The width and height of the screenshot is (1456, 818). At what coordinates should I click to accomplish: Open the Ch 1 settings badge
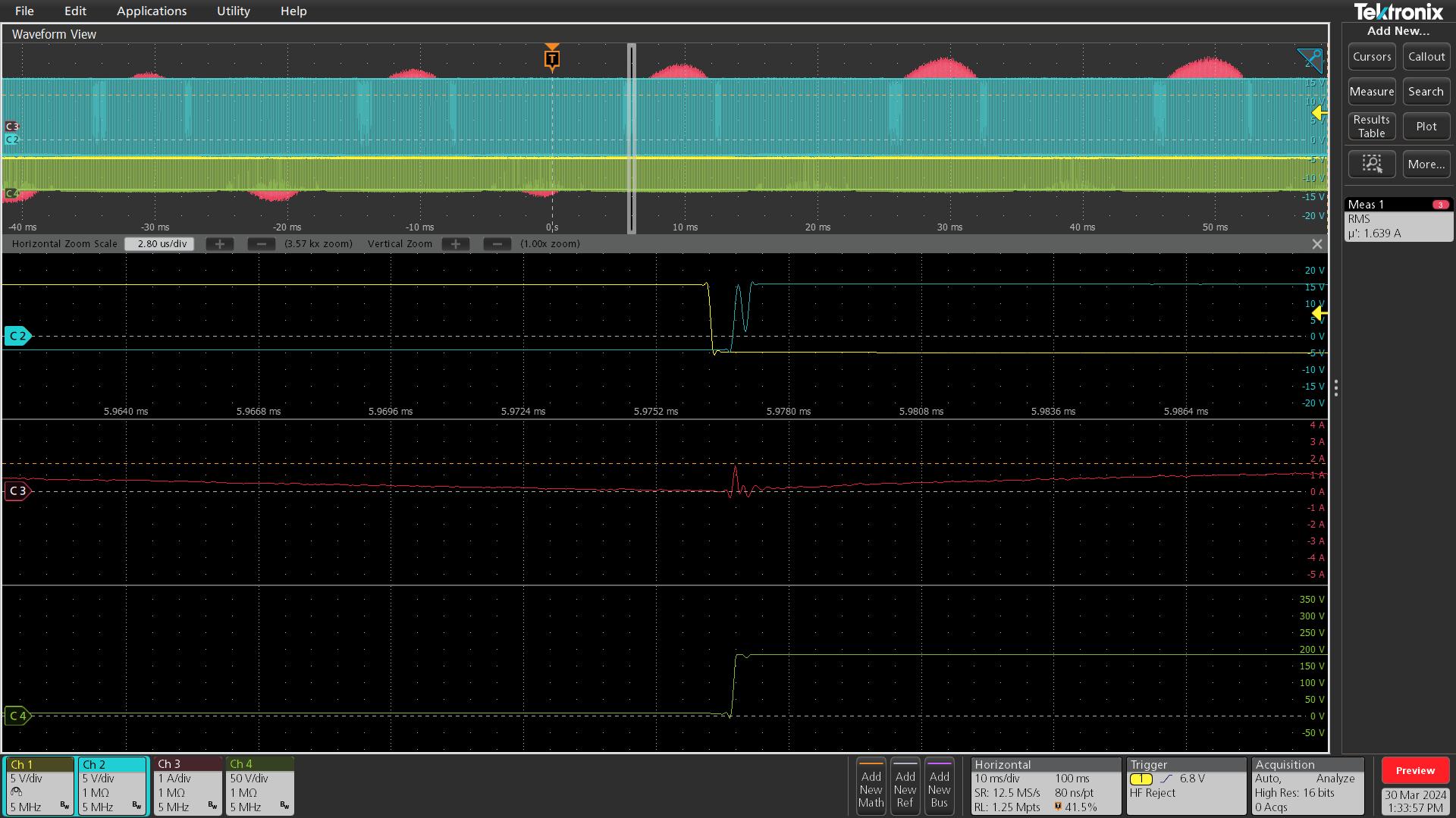[39, 785]
